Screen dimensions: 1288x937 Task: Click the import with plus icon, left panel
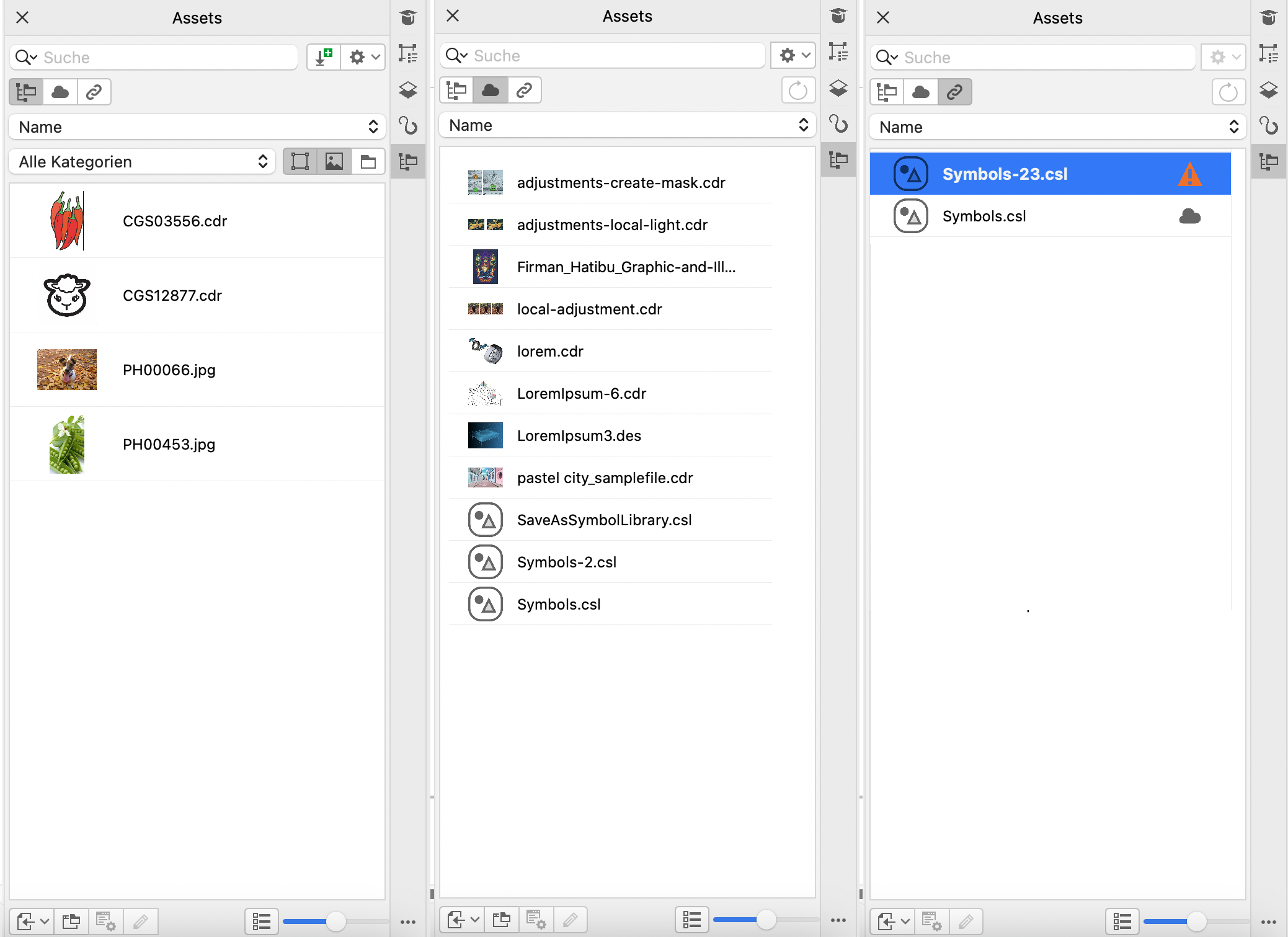pos(324,57)
